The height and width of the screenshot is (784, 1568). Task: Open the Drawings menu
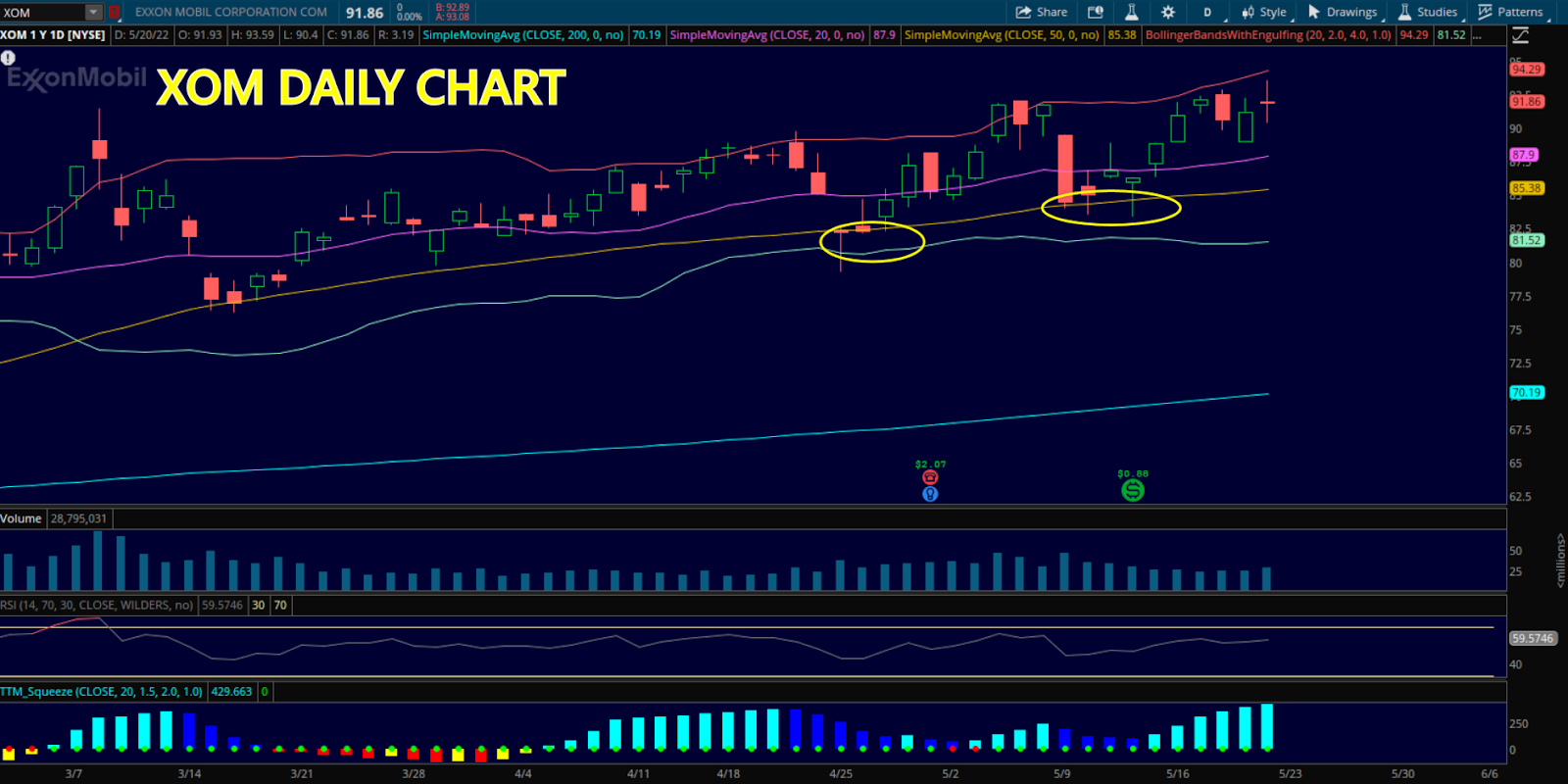1344,13
